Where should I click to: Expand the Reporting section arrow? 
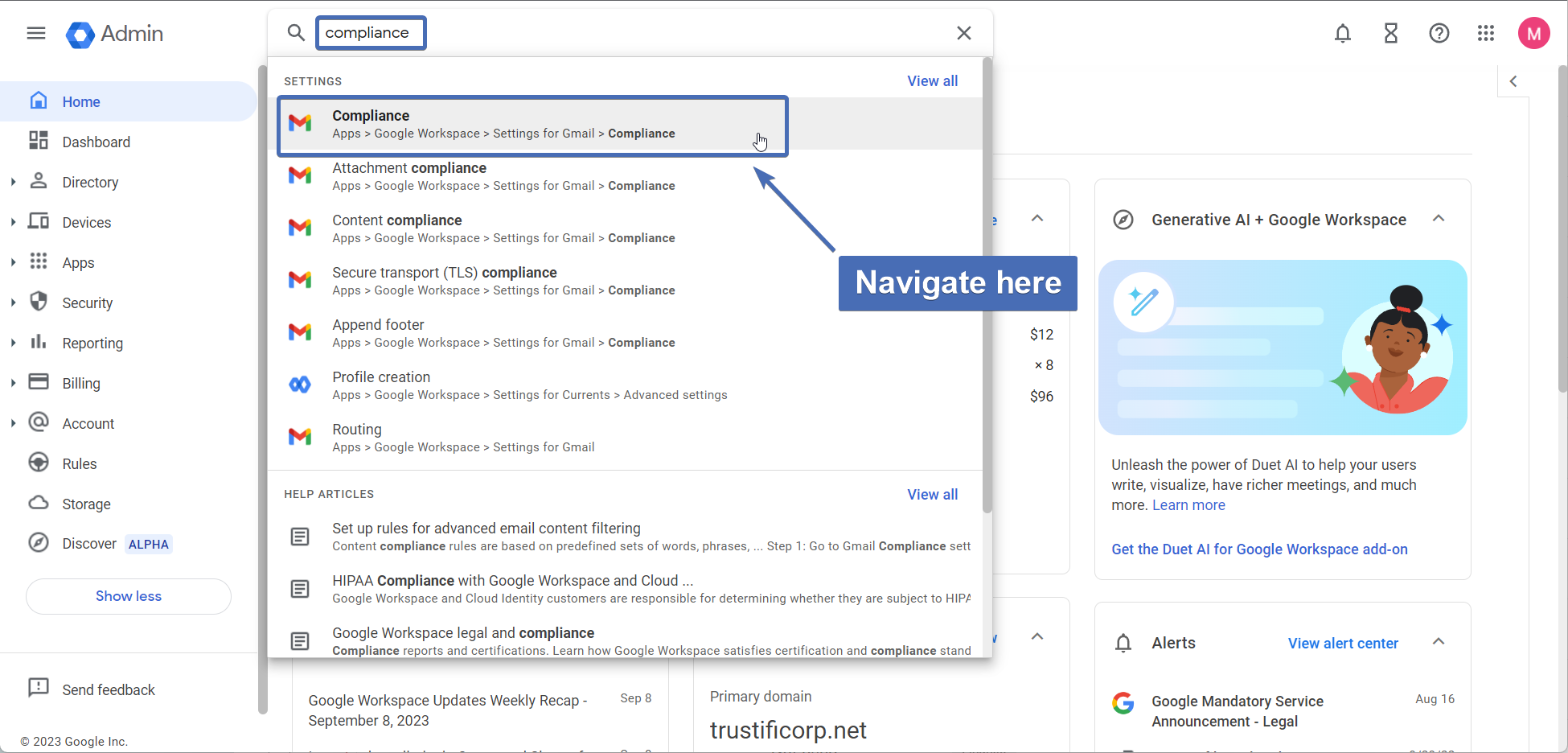click(x=13, y=343)
